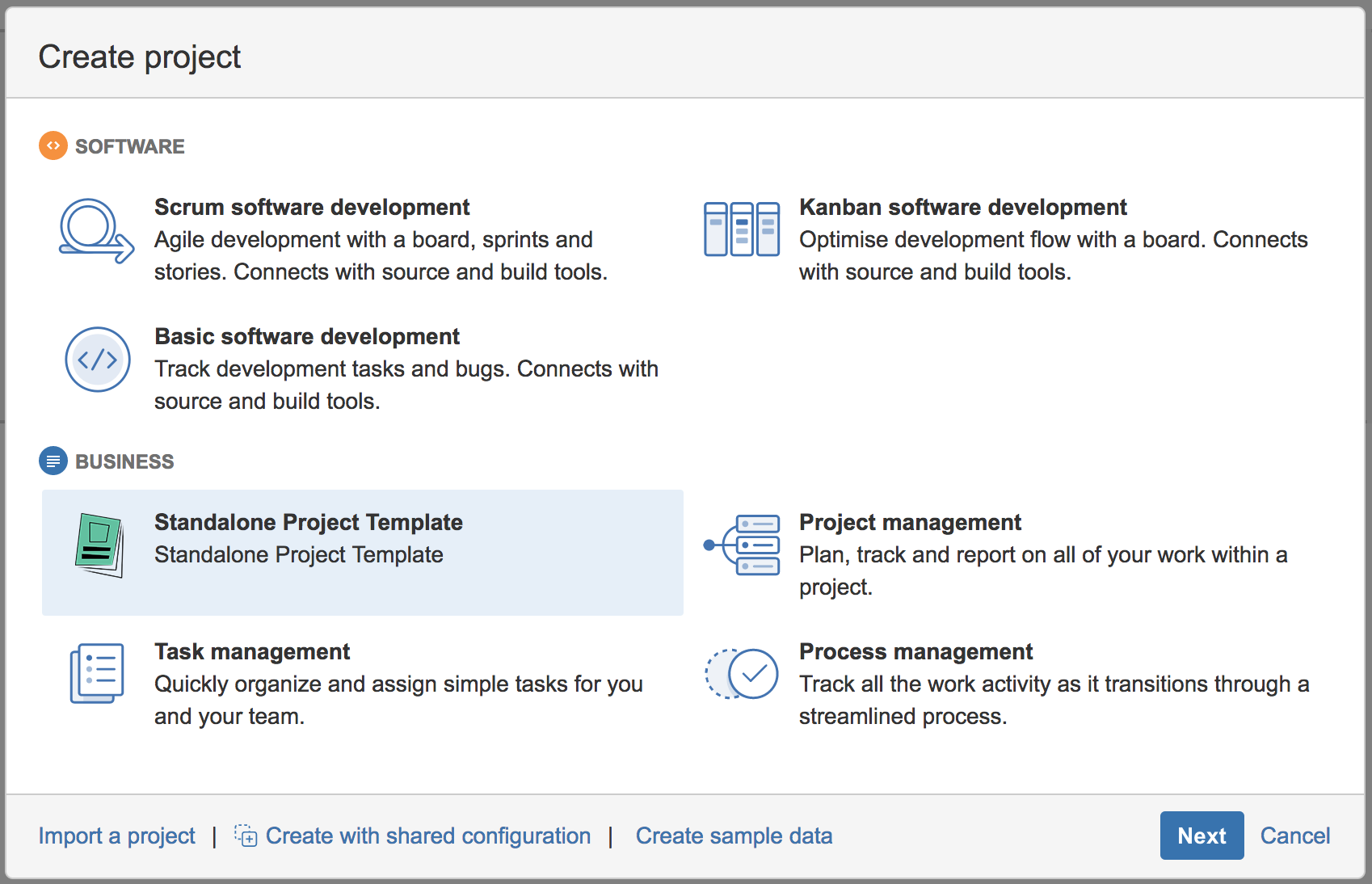The image size is (1372, 884).
Task: Cancel the Create project dialog
Action: (x=1294, y=836)
